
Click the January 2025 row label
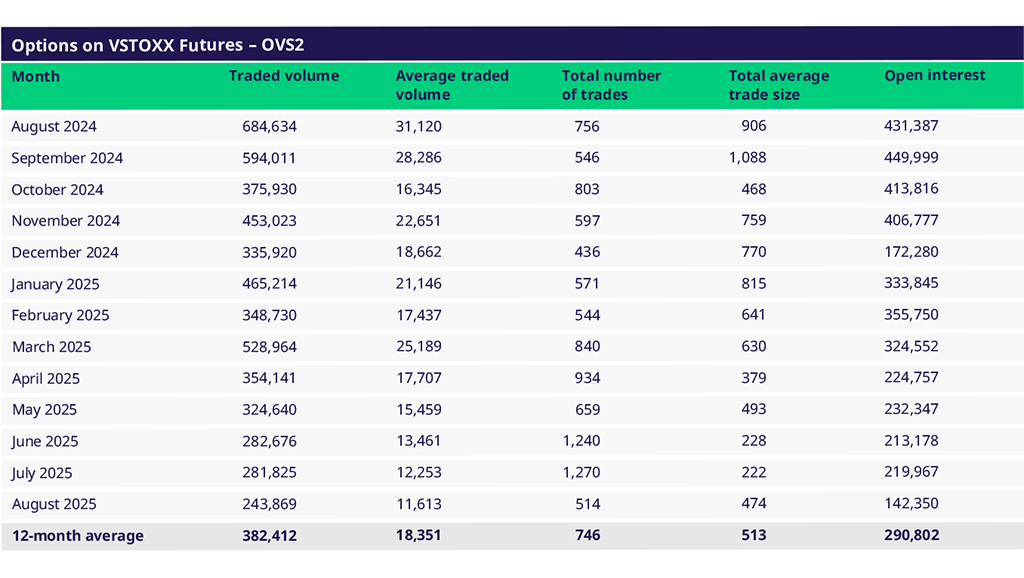[55, 284]
